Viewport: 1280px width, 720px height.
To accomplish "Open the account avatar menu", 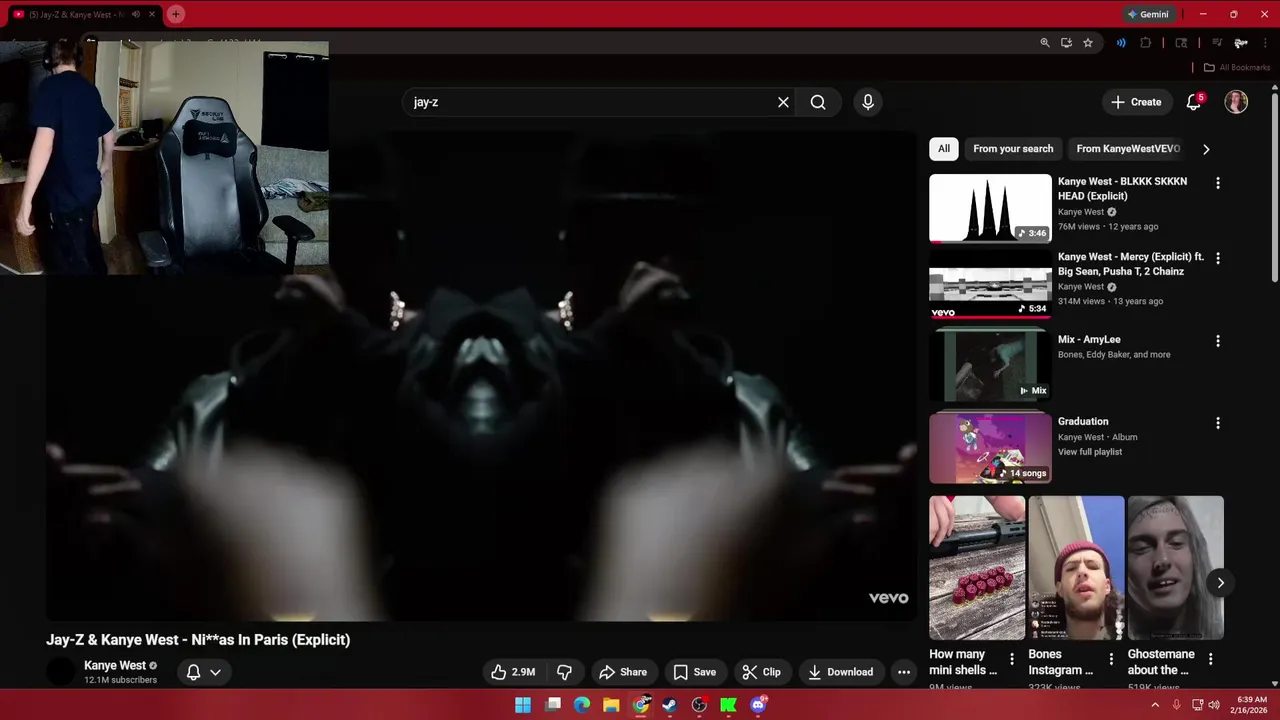I will point(1236,102).
